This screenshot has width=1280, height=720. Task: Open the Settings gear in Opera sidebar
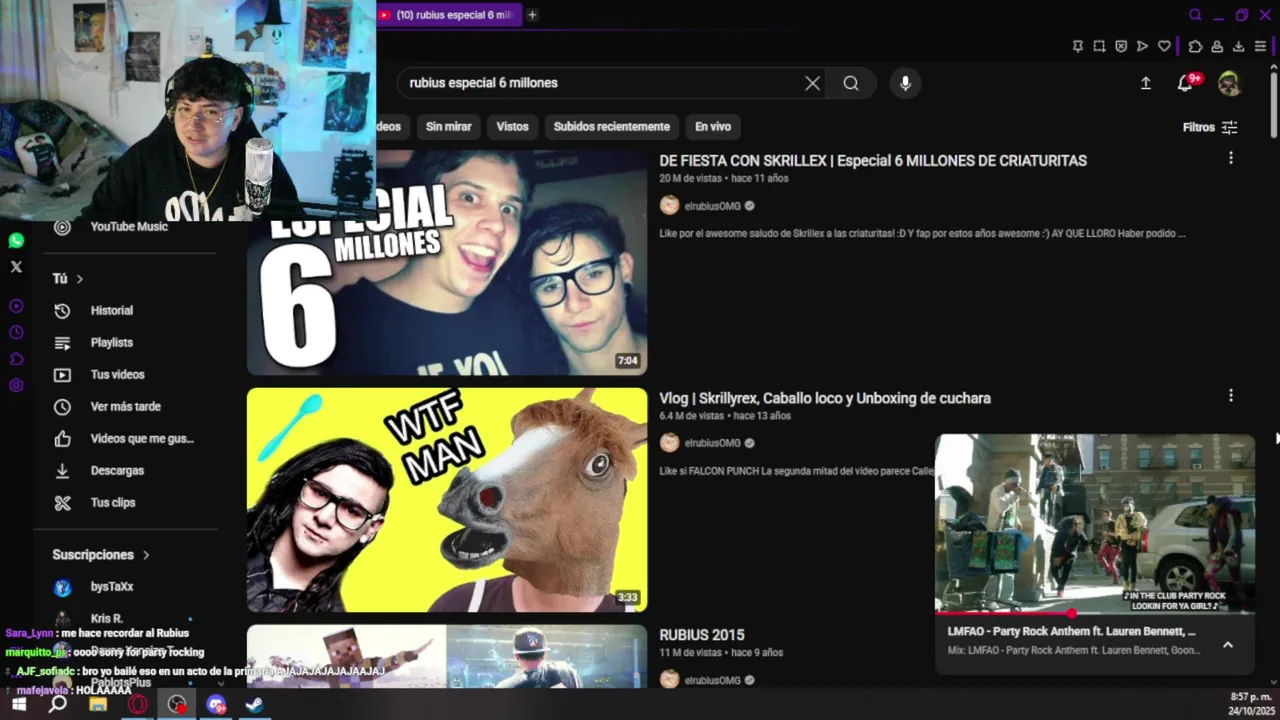(16, 386)
